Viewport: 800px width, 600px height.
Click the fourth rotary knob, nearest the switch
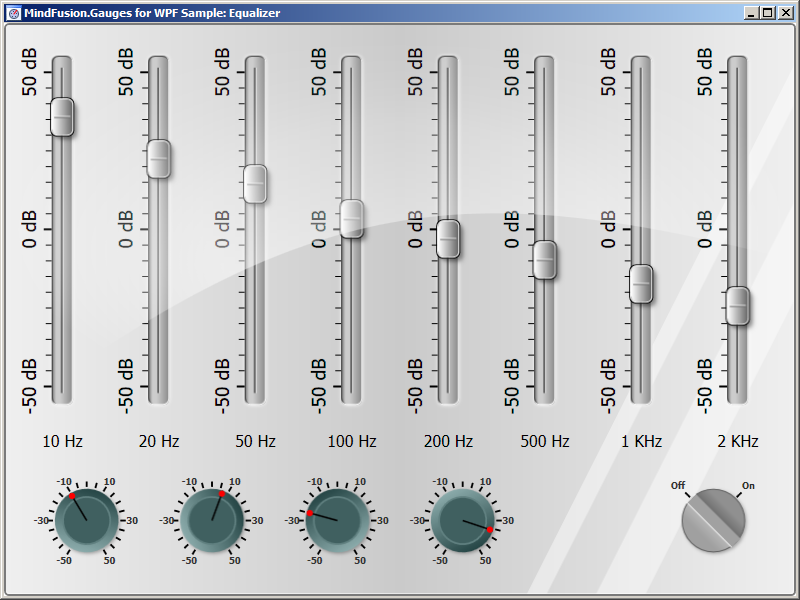(x=462, y=520)
